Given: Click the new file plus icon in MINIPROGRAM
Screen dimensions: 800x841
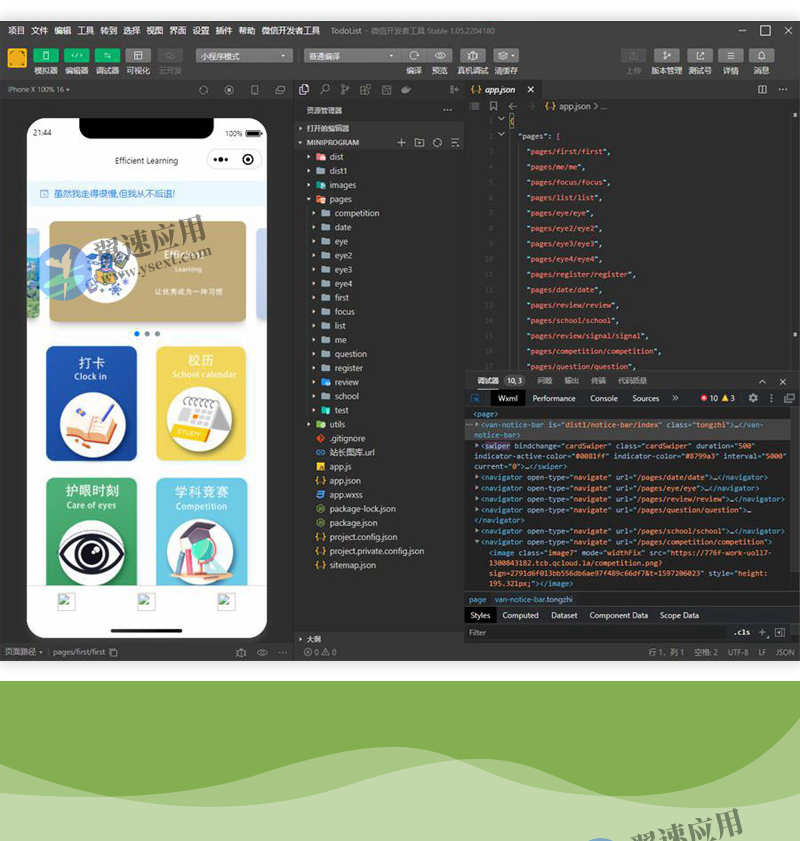Looking at the screenshot, I should pyautogui.click(x=402, y=143).
